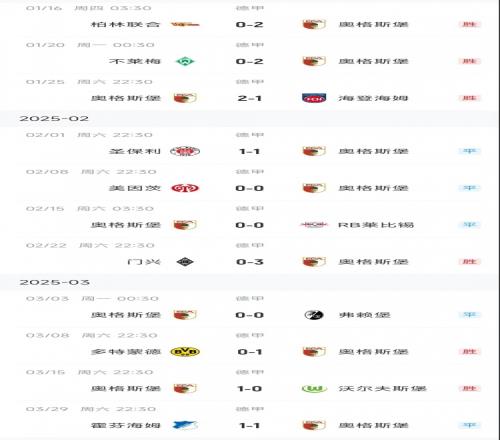Click the 平 badge on 弗赖堡 match

[469, 315]
